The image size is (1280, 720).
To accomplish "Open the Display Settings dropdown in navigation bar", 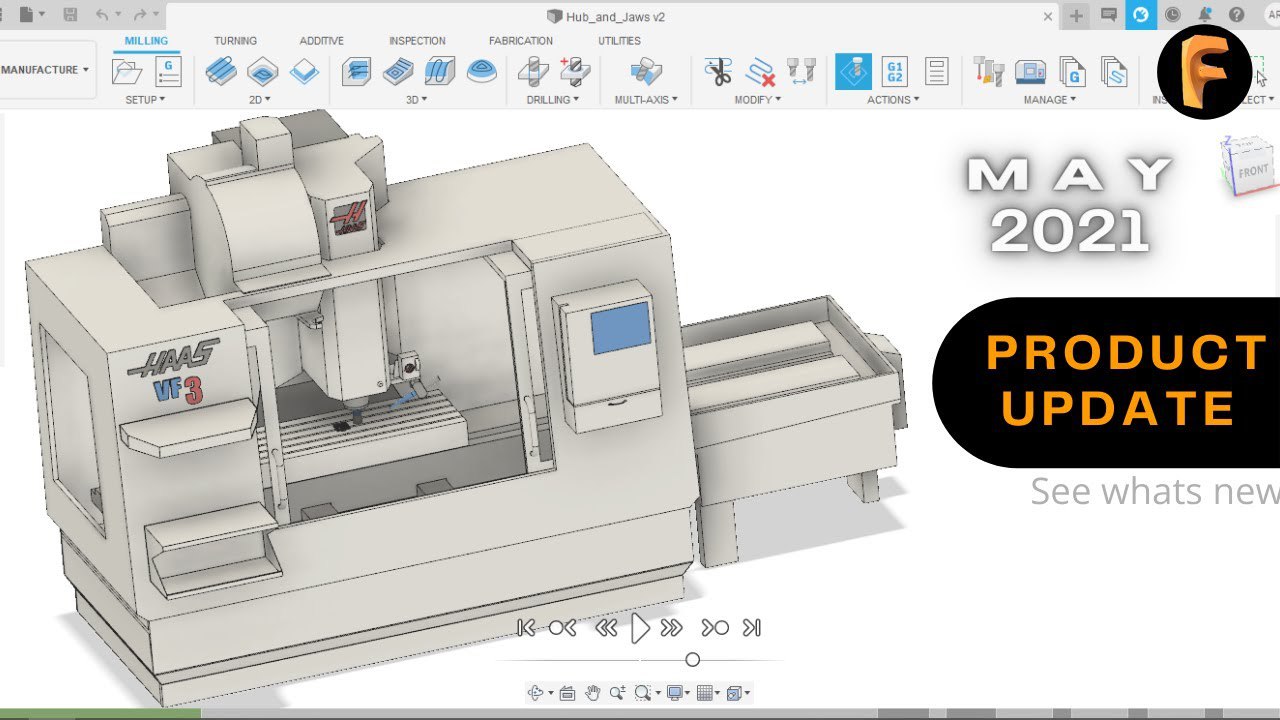I will 680,693.
